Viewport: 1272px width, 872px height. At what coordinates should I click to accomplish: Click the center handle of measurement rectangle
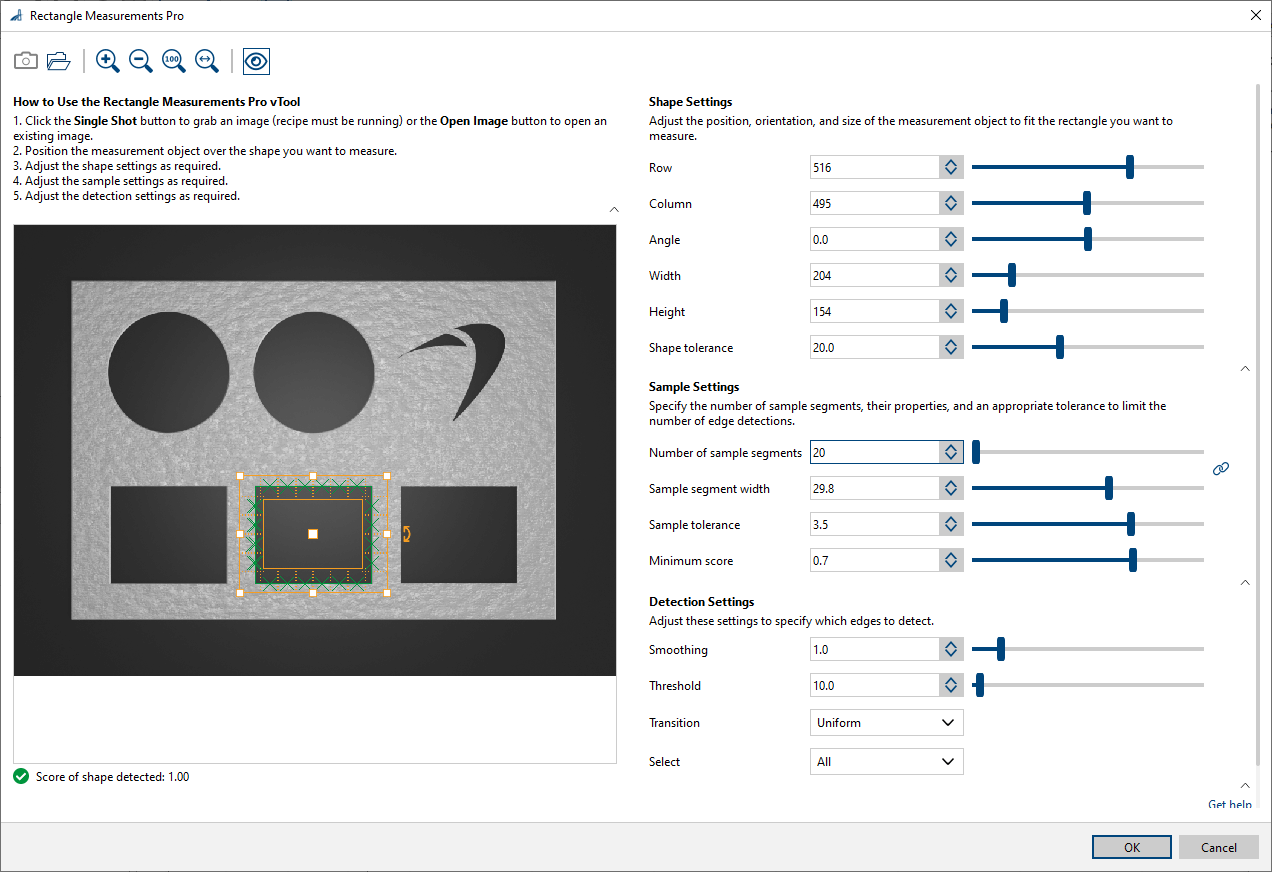tap(313, 534)
